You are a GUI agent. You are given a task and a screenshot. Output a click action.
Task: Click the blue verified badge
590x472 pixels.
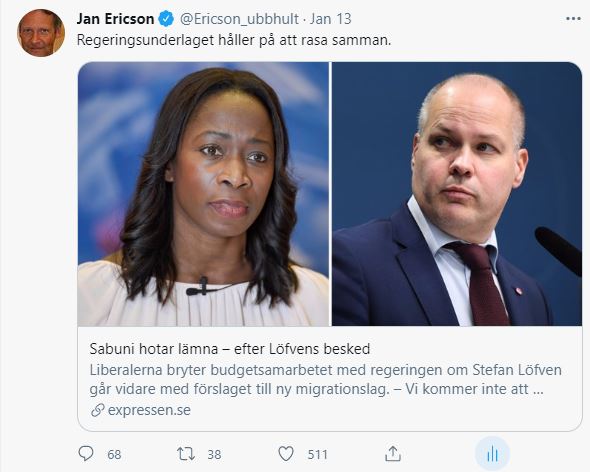pyautogui.click(x=166, y=19)
